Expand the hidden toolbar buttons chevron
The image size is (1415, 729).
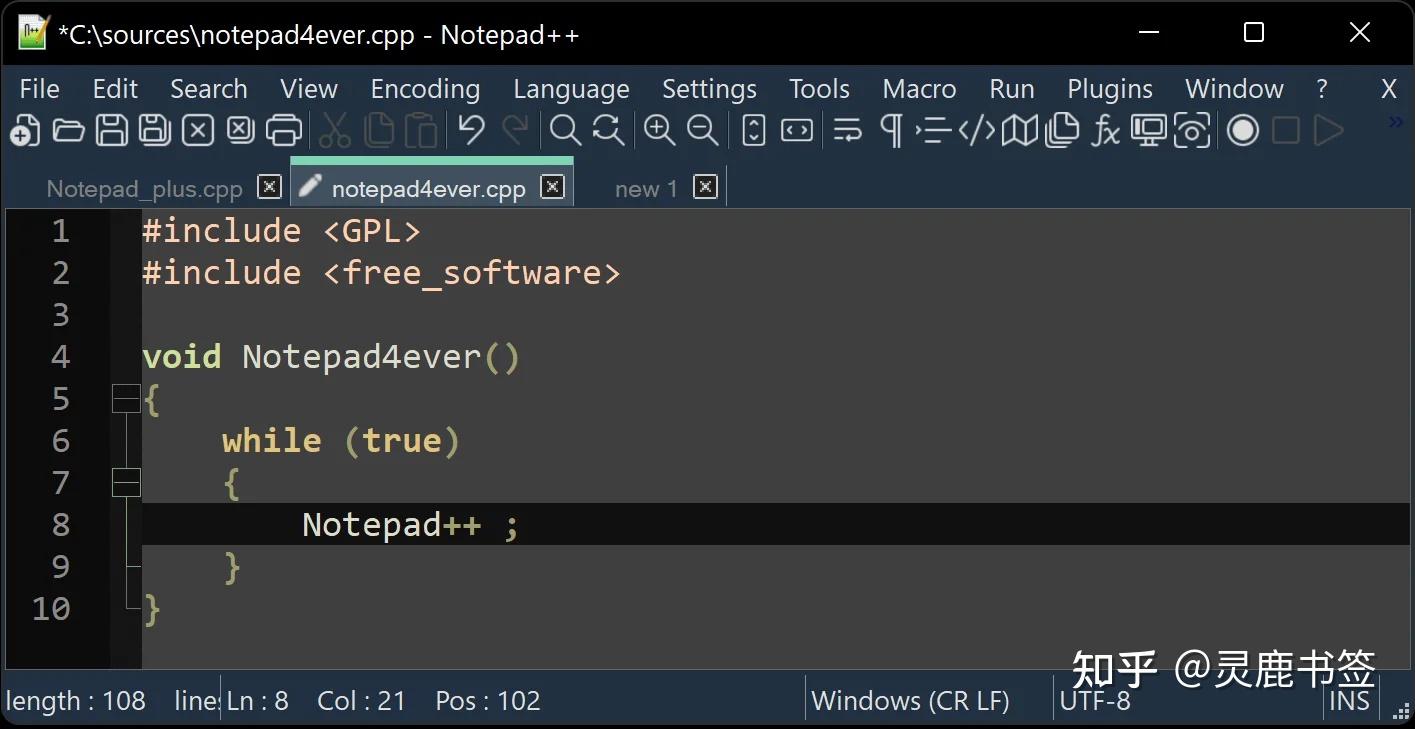[x=1394, y=120]
